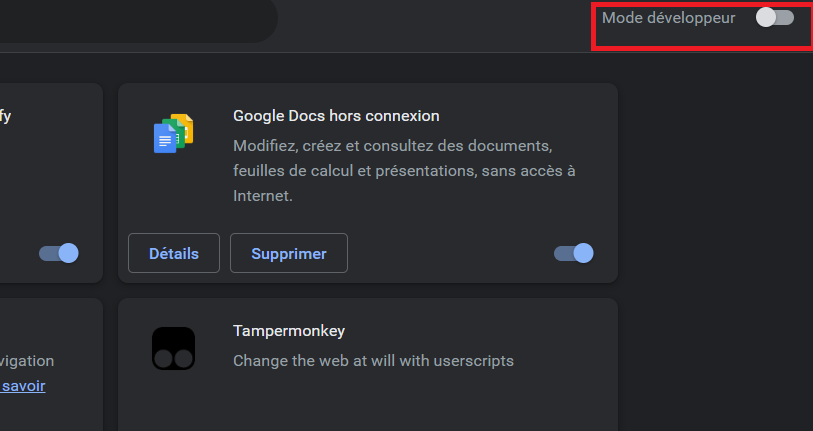Click the card title ending in "fy"
The height and width of the screenshot is (431, 813).
5,116
